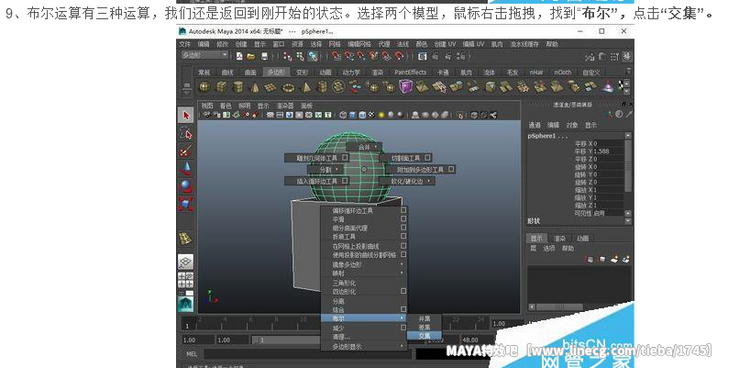This screenshot has height=368, width=750.
Task: Click the 差集 boolean option
Action: pos(424,327)
